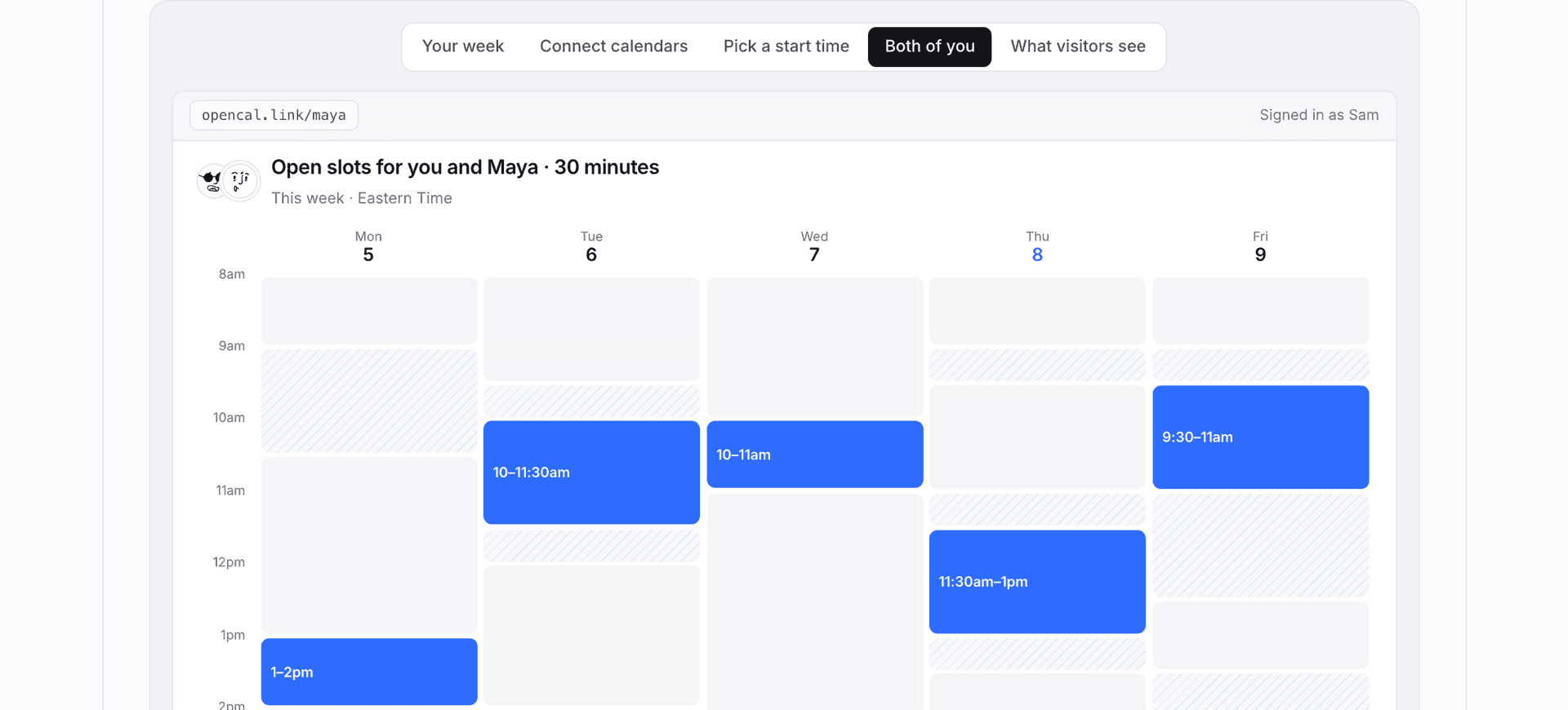Click the 1pm time label
This screenshot has height=710, width=1568.
click(x=233, y=635)
